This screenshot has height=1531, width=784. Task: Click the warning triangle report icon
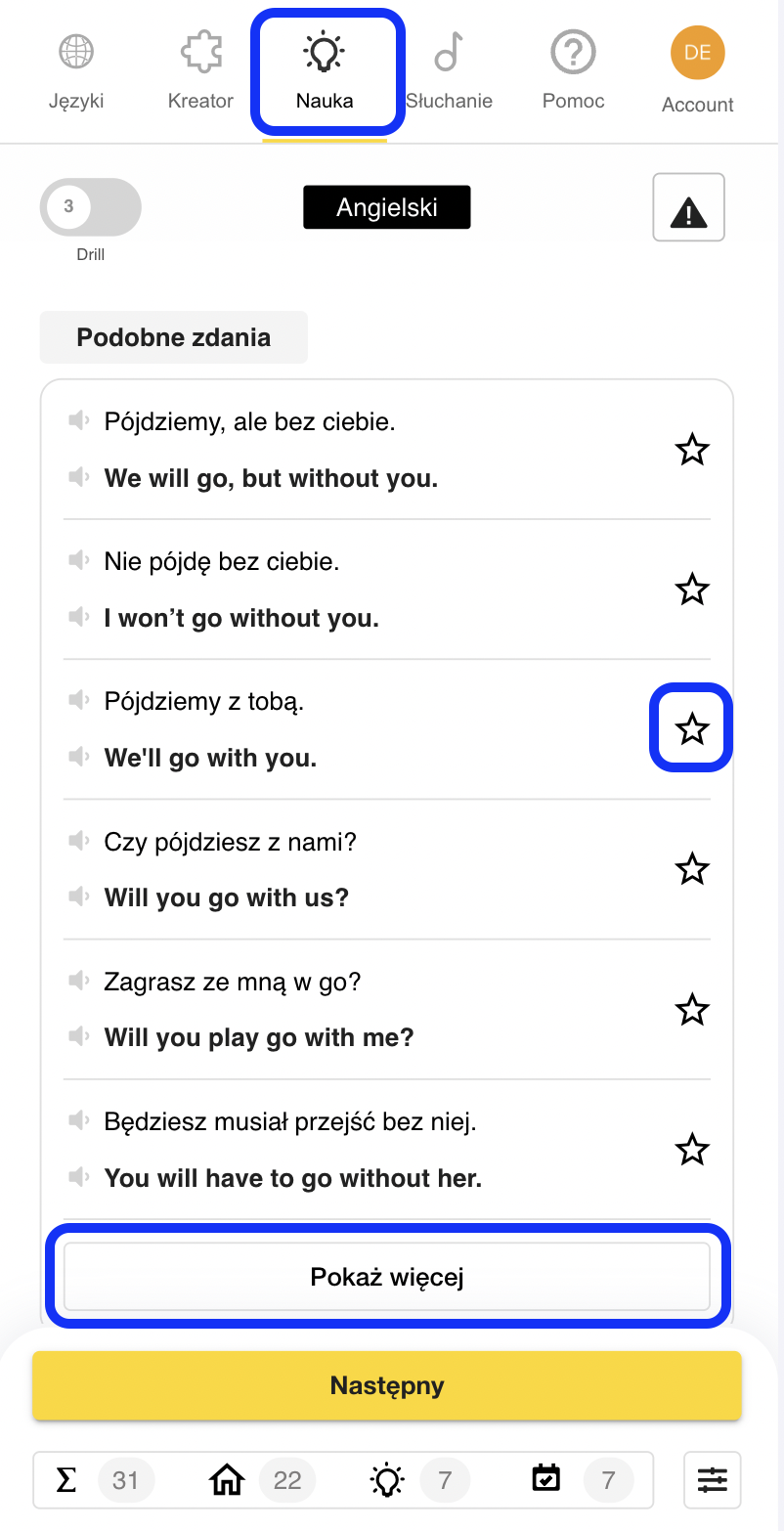pos(688,207)
